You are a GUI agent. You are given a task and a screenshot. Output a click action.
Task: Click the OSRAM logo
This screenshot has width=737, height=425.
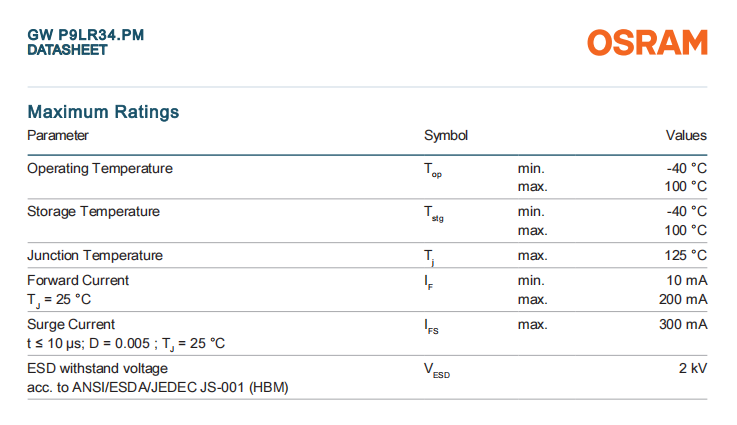point(647,43)
